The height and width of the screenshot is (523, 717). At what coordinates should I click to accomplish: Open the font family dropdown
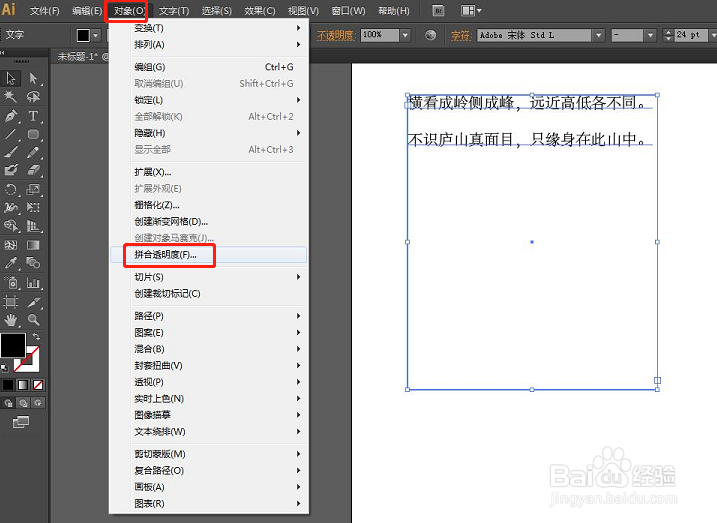[598, 35]
